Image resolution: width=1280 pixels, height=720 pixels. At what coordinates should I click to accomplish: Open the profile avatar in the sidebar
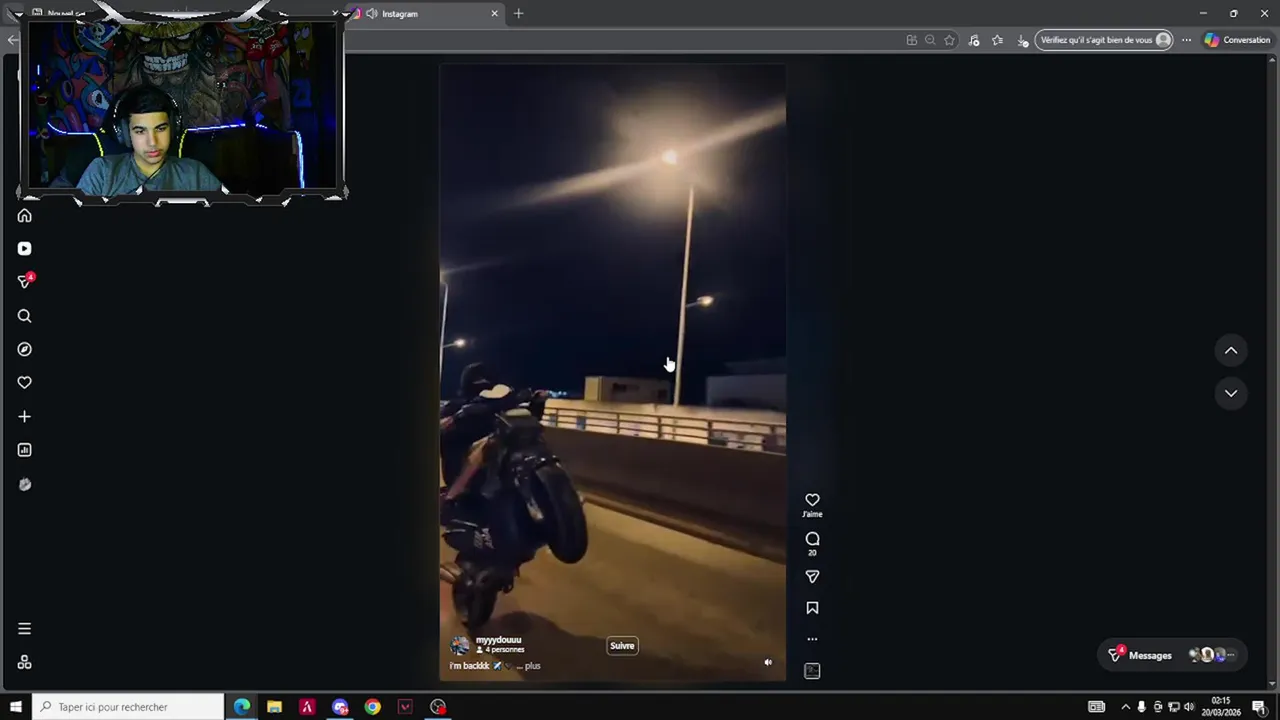tap(24, 484)
